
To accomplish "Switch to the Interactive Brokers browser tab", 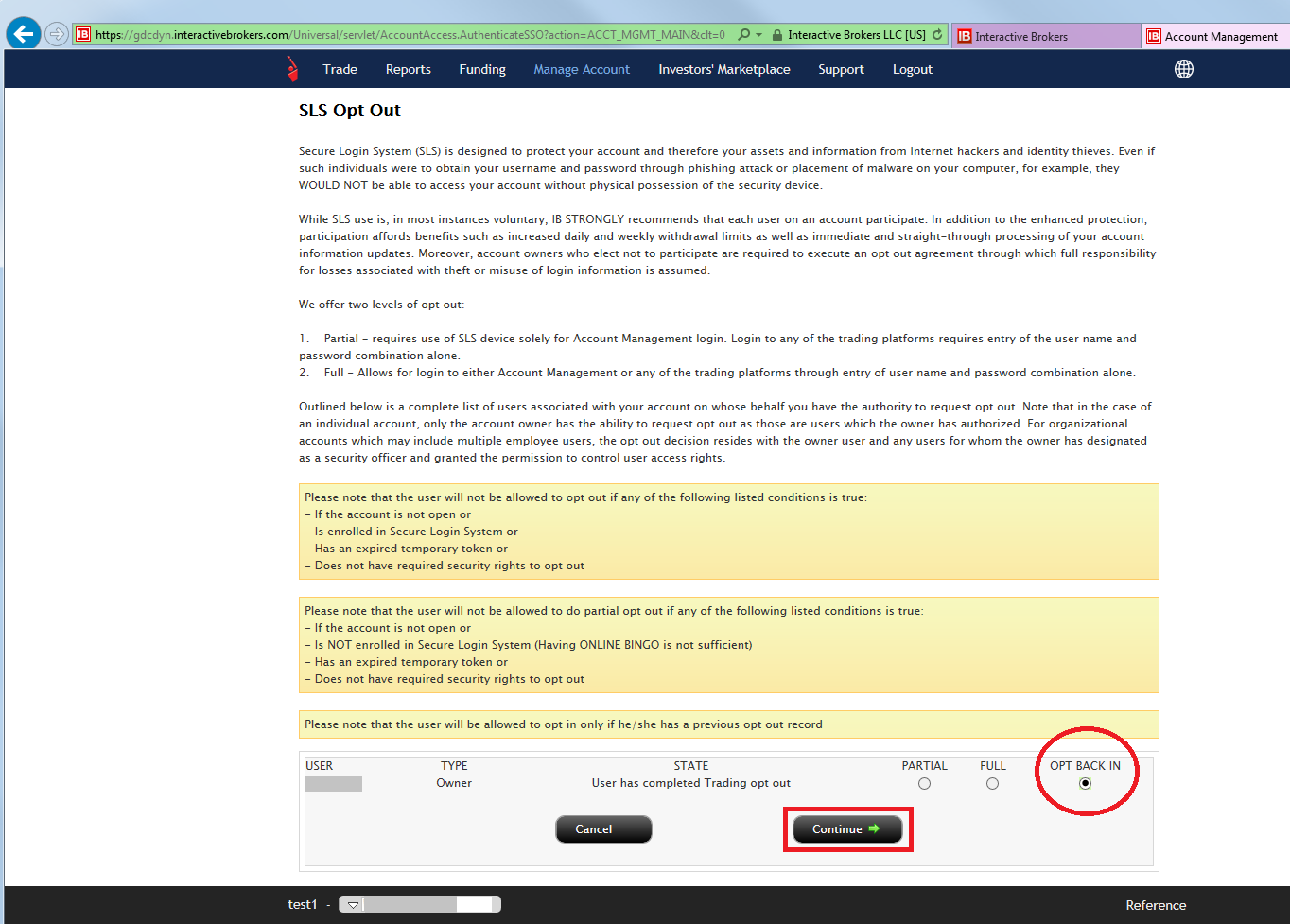I will [x=1045, y=36].
